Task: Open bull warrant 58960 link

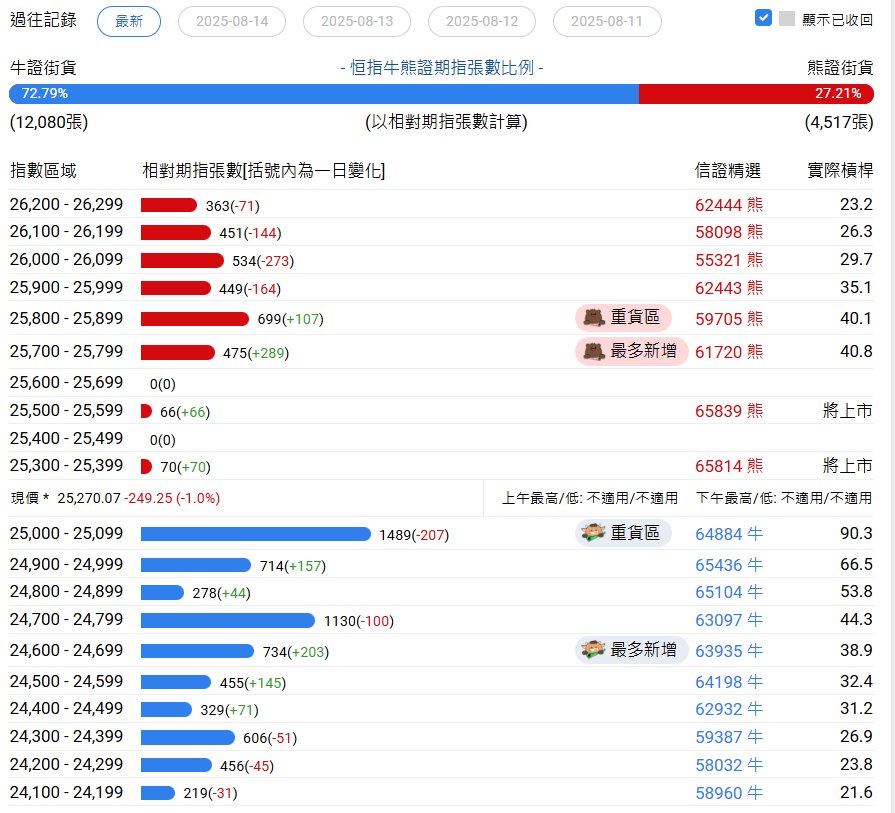Action: click(x=729, y=794)
